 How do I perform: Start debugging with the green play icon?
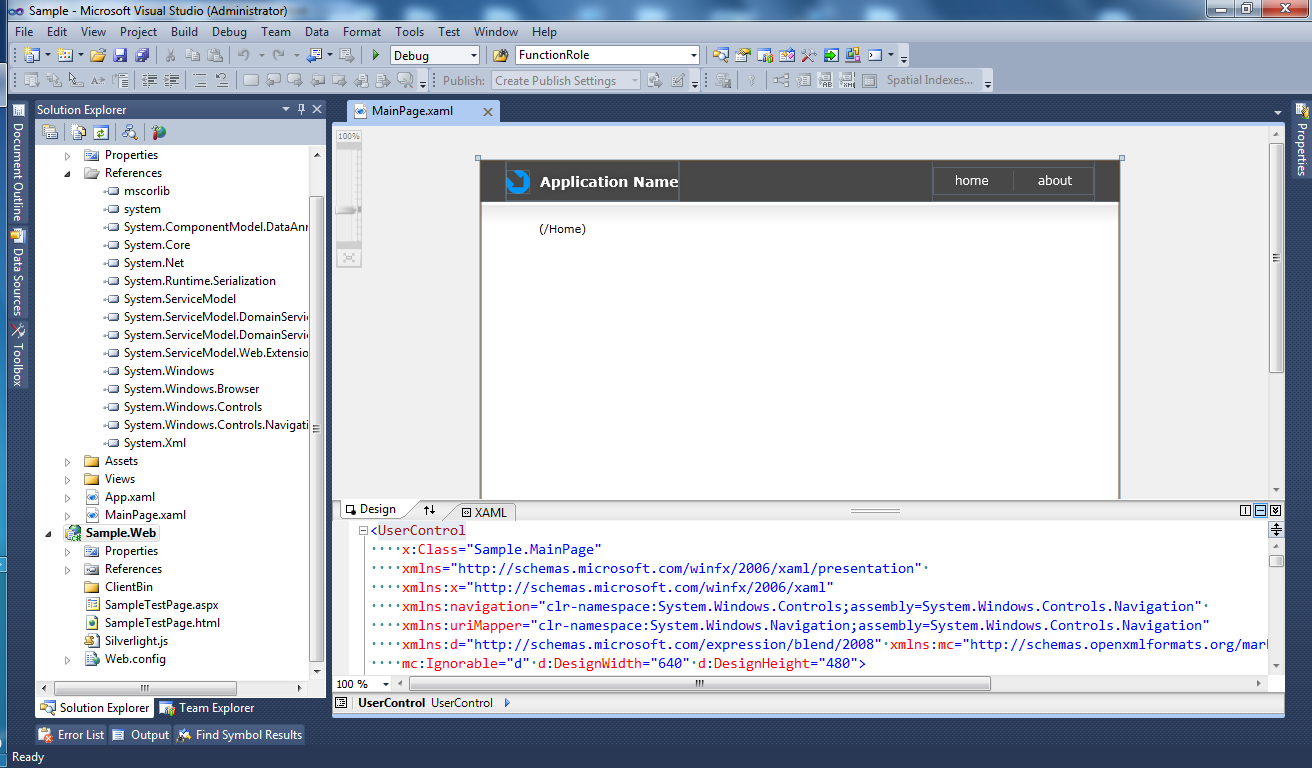376,55
